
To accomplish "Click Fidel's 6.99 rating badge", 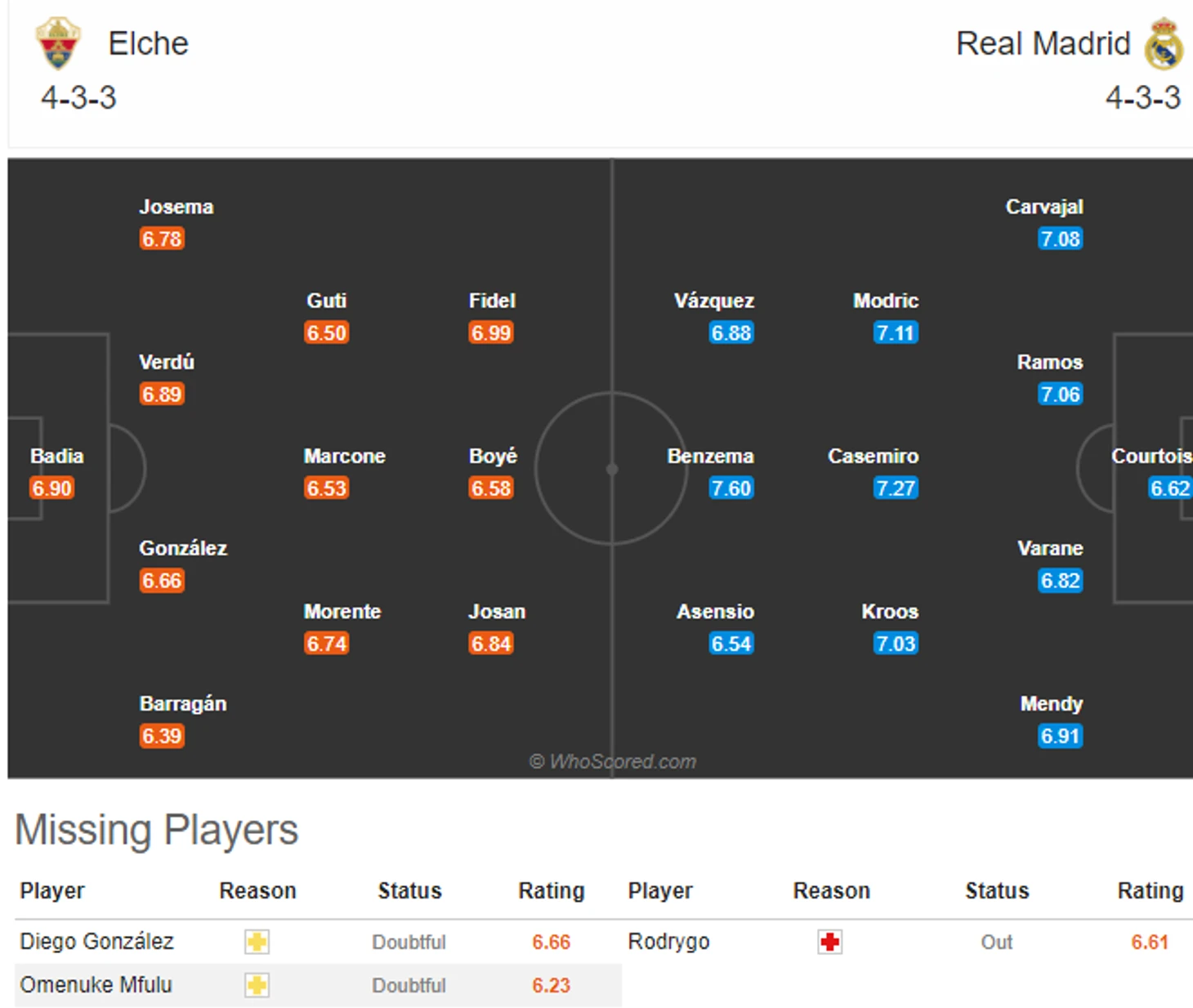I will (x=491, y=333).
